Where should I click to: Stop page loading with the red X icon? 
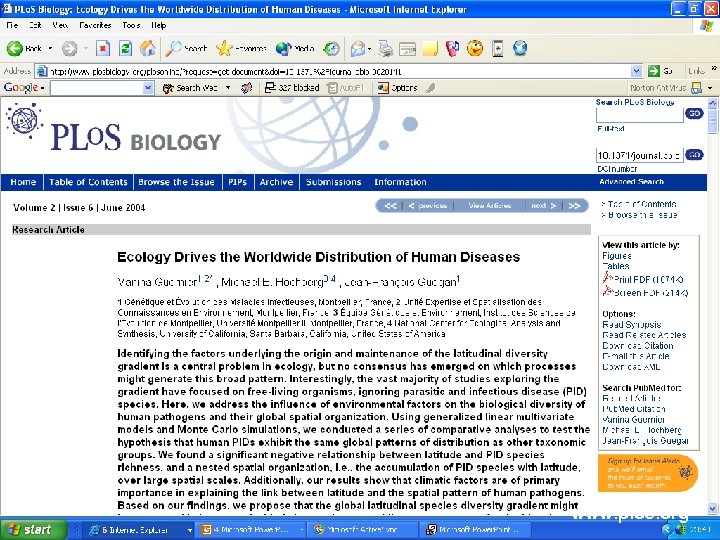pyautogui.click(x=103, y=48)
